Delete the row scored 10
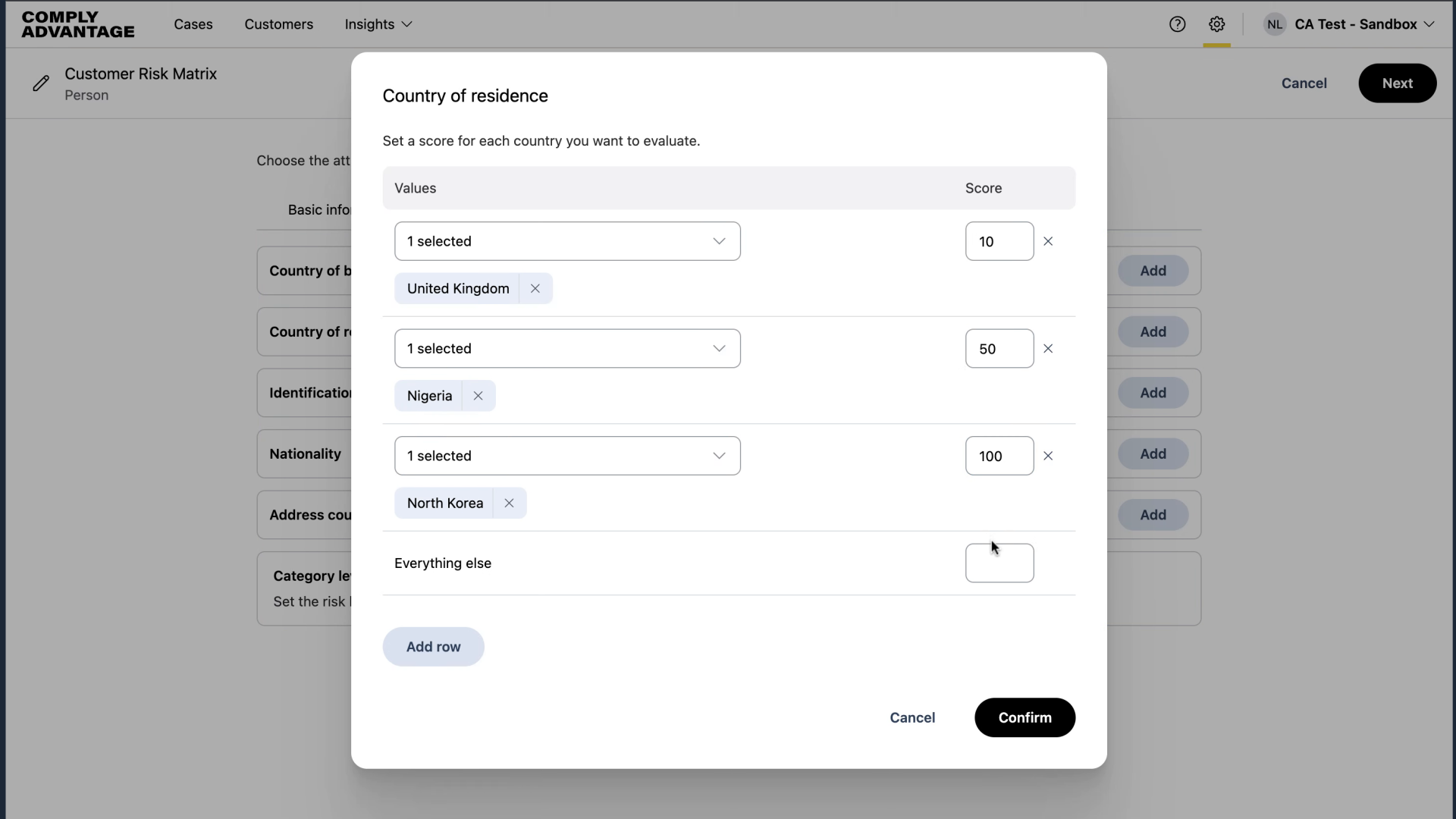Screen dimensions: 1456x819 pos(1048,241)
